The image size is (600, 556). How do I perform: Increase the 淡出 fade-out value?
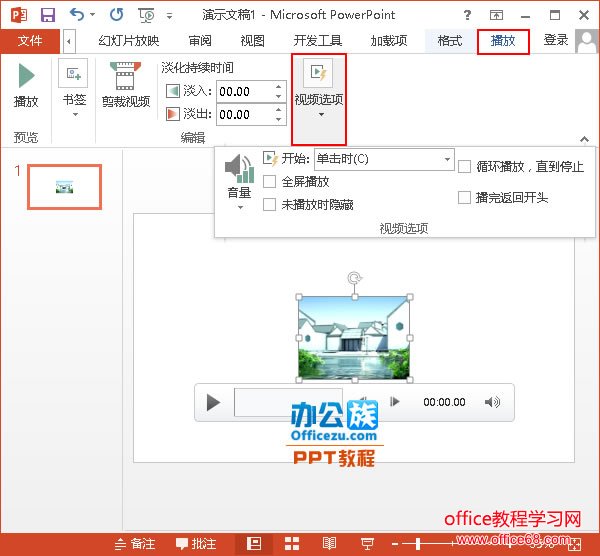(279, 110)
